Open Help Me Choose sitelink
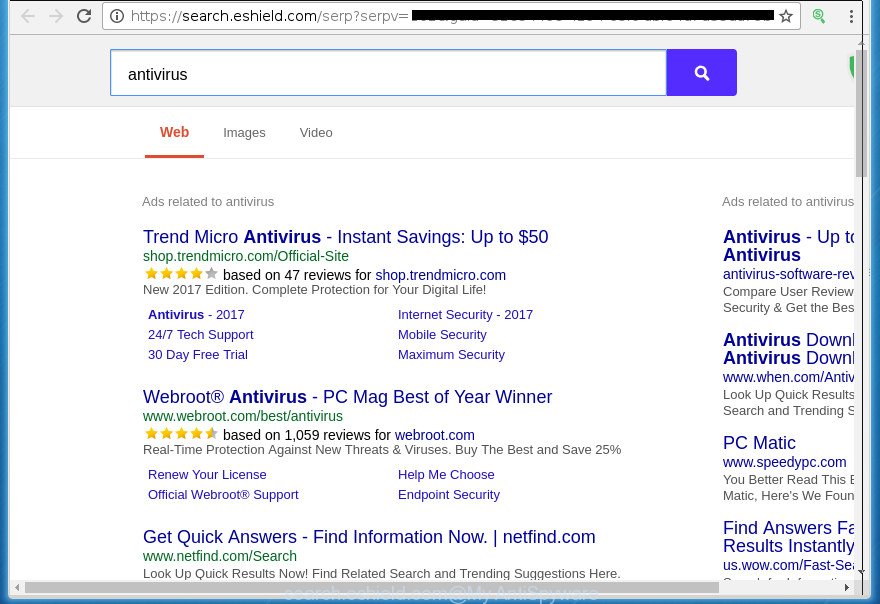880x604 pixels. (x=446, y=475)
